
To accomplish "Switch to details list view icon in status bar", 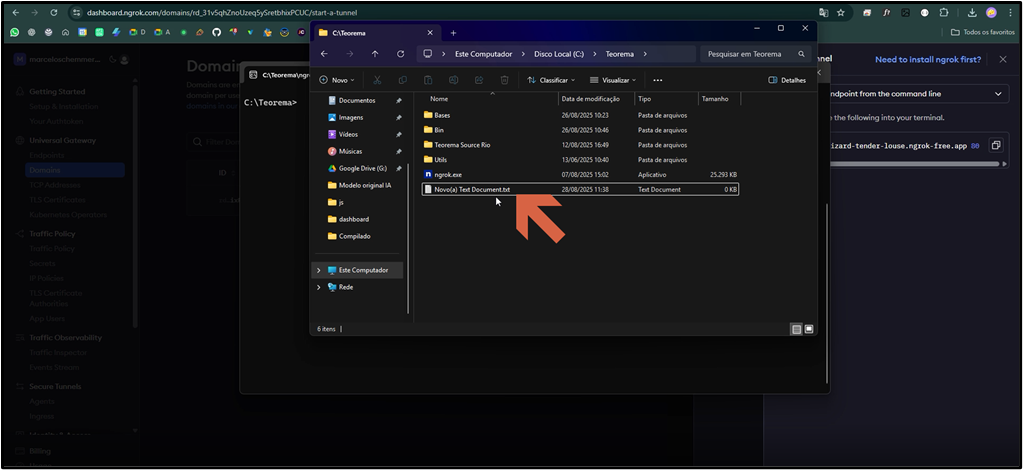I will pyautogui.click(x=797, y=330).
